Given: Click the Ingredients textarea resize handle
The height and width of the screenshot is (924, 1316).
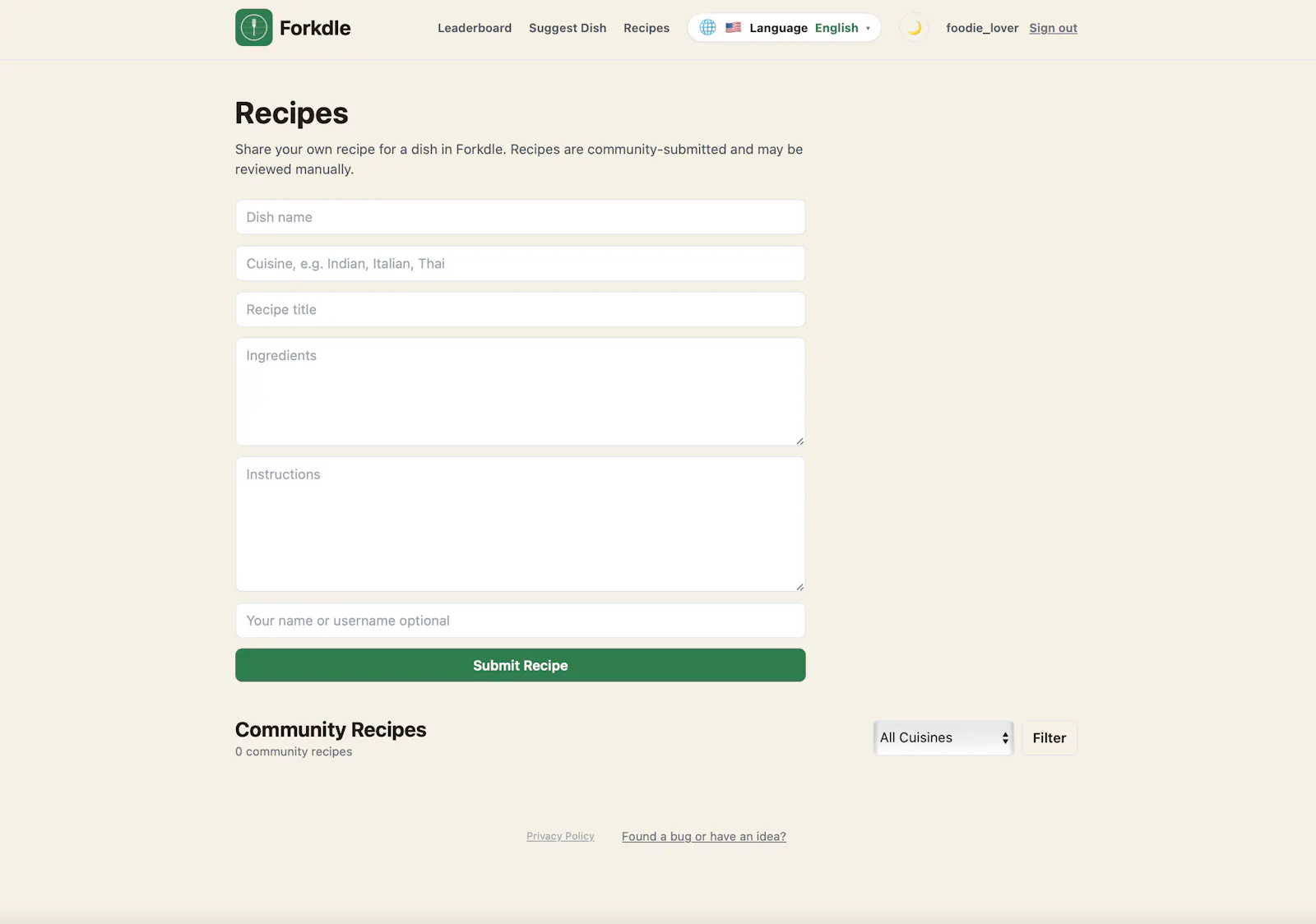Looking at the screenshot, I should (x=799, y=441).
